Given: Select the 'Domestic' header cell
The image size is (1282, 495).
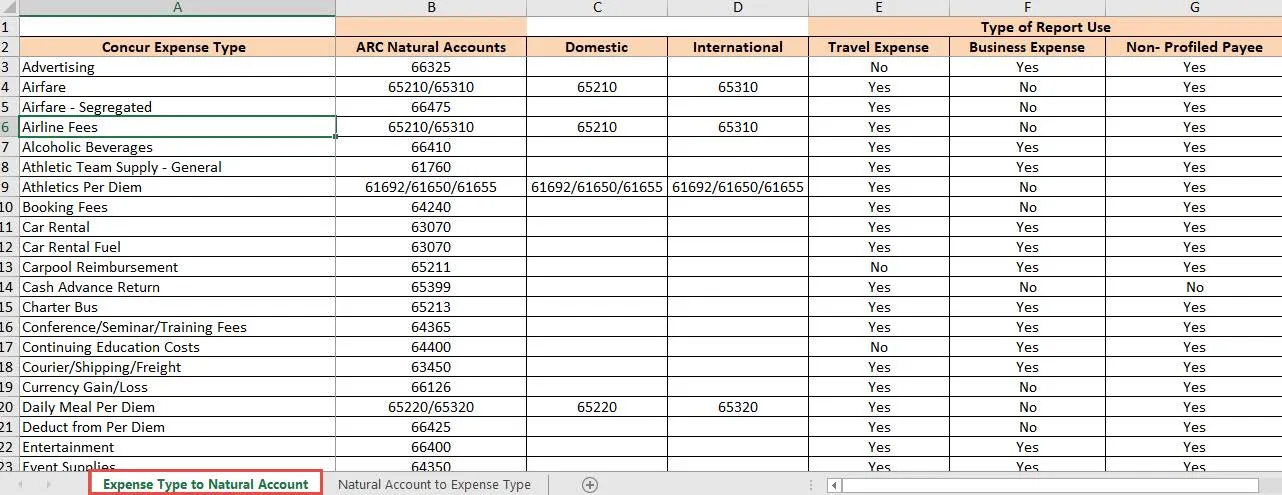Looking at the screenshot, I should click(597, 47).
